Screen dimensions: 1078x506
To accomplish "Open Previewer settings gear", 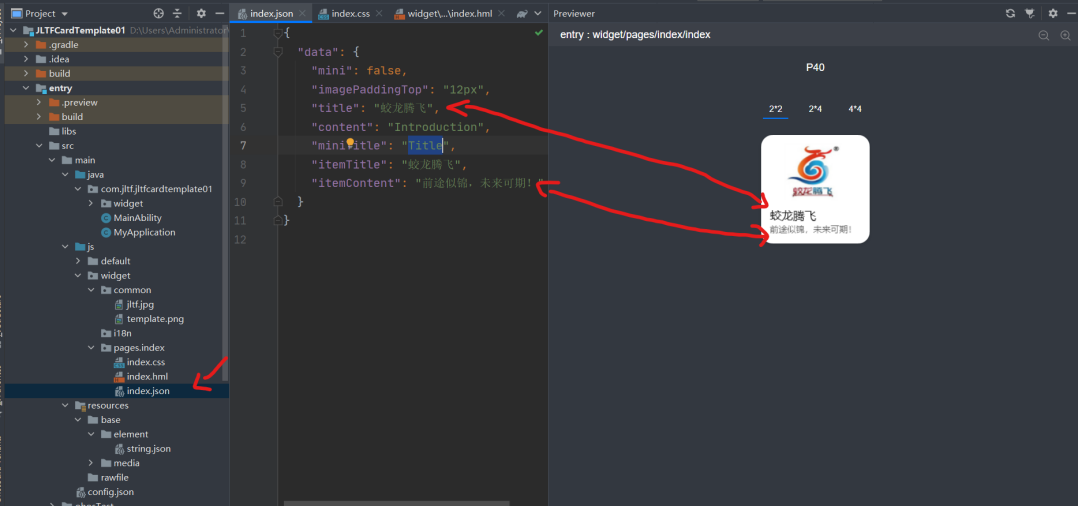I will [1052, 13].
